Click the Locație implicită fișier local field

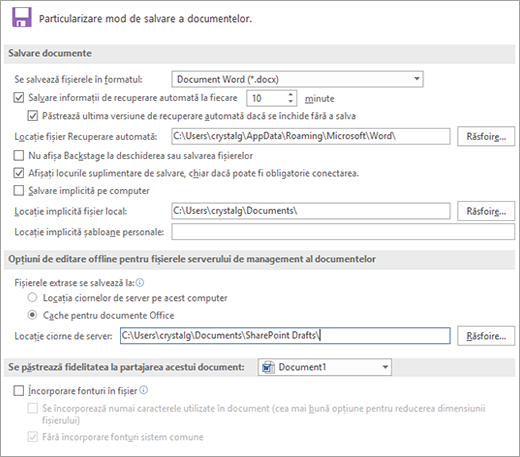(x=311, y=211)
